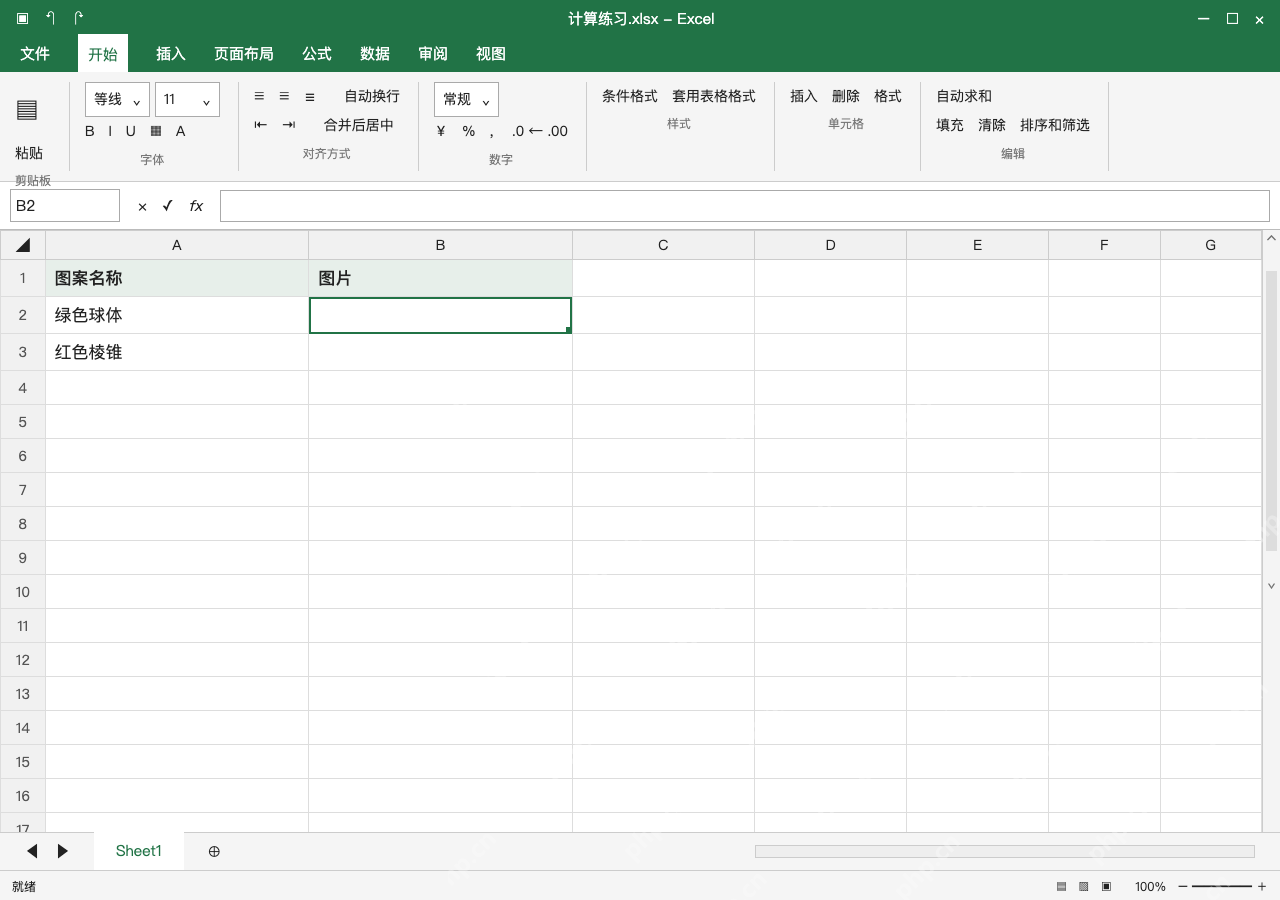This screenshot has height=900, width=1280.
Task: Switch to the 视图 tab
Action: click(x=491, y=54)
